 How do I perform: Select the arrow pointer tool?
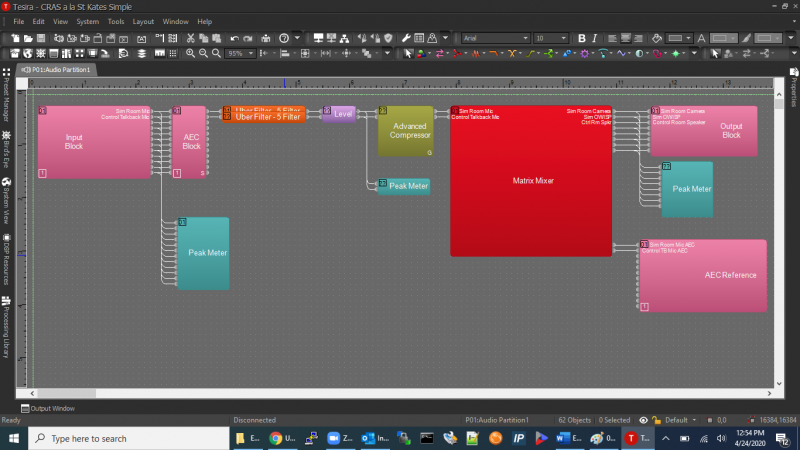[408, 53]
